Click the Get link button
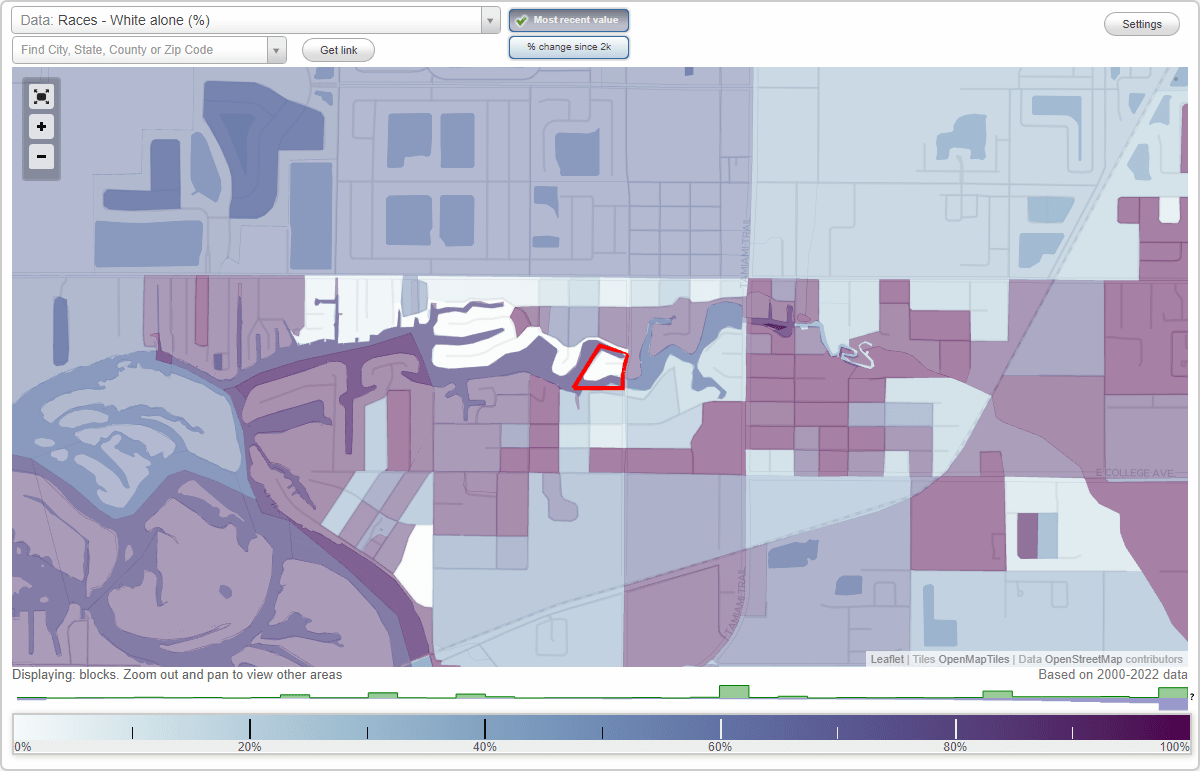 (x=338, y=50)
